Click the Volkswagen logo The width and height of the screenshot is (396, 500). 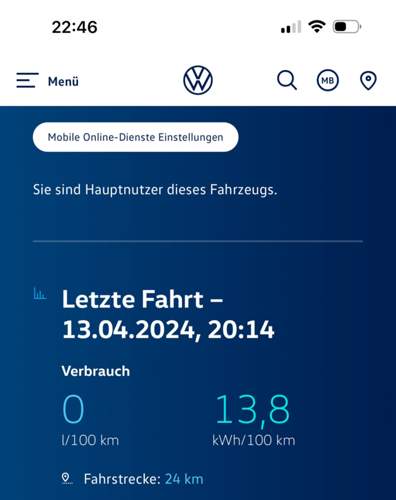(x=198, y=80)
